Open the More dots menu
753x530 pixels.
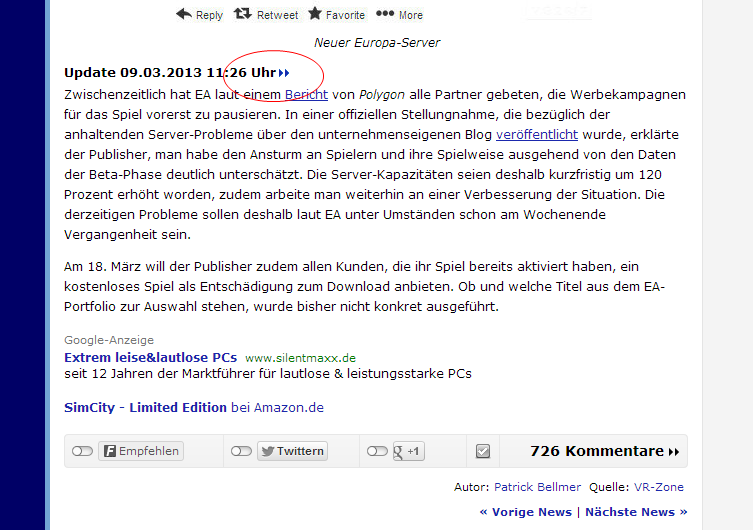[385, 13]
